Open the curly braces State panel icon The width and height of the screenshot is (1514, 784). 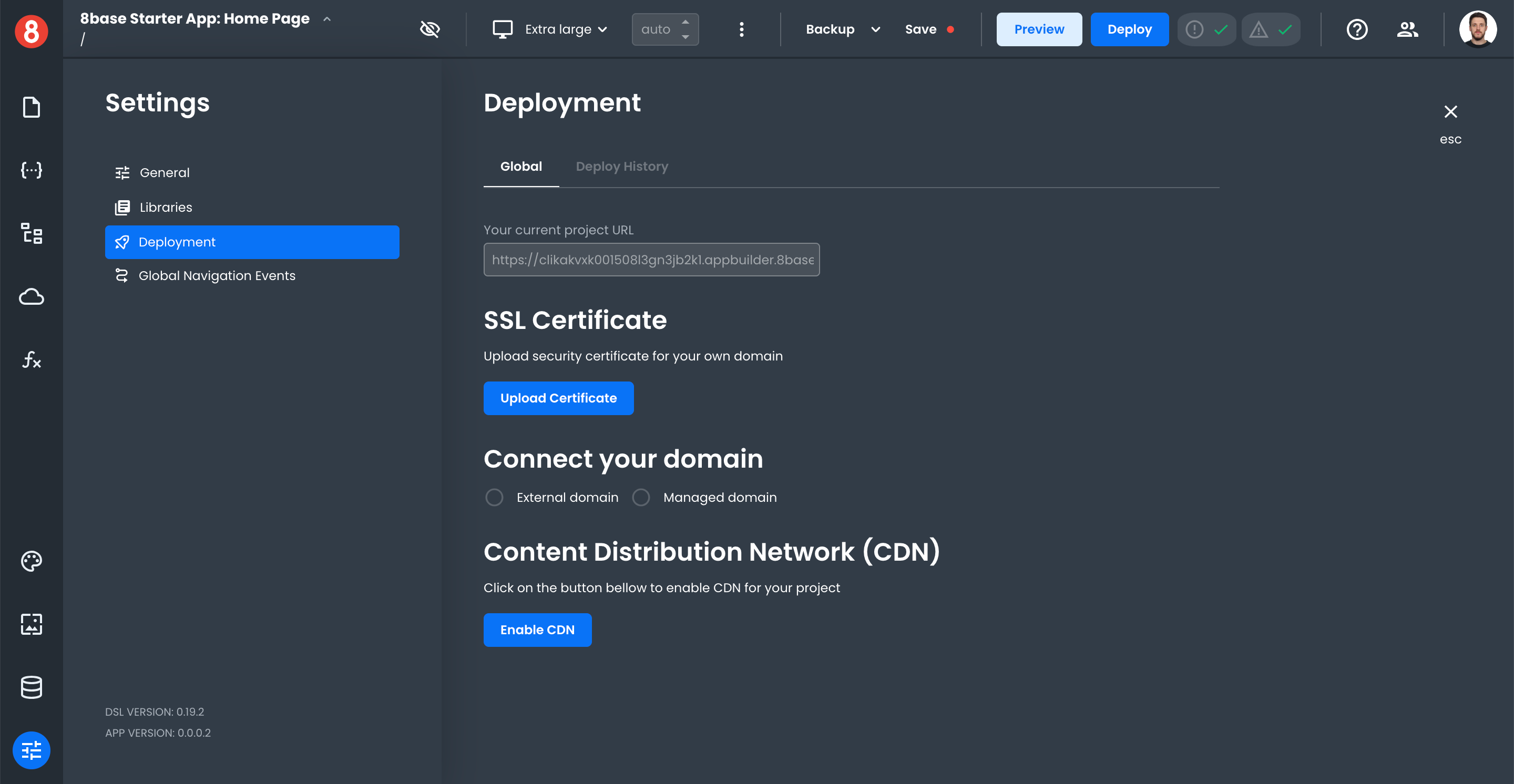31,170
